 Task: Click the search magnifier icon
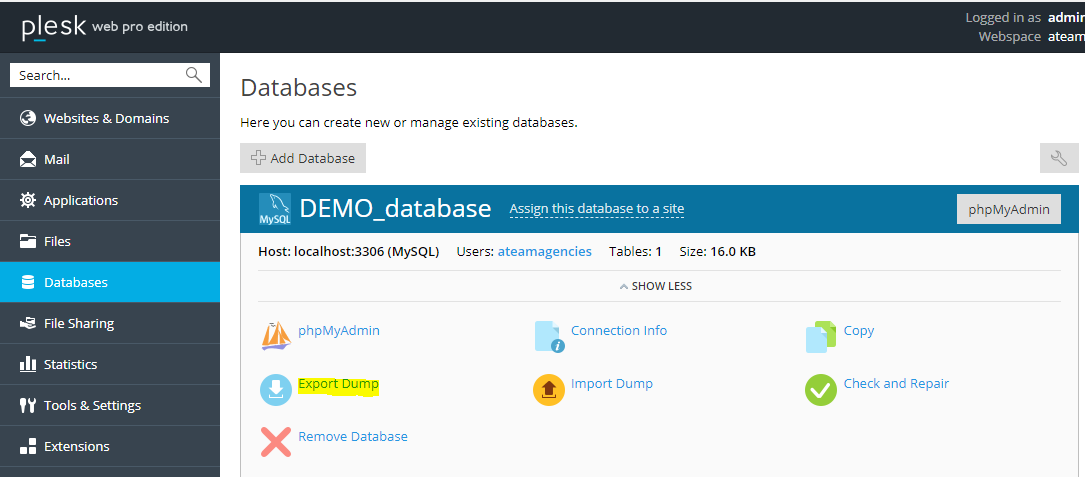coord(194,75)
